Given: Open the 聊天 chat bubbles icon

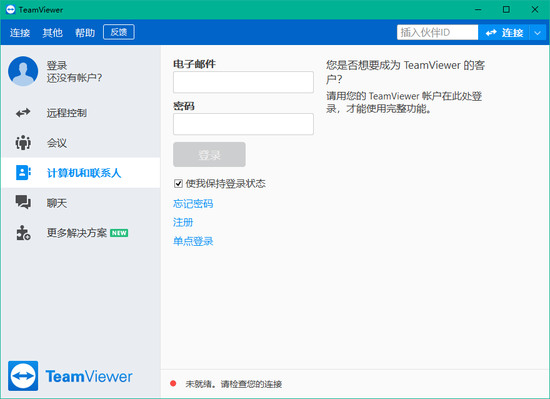Looking at the screenshot, I should pos(23,202).
